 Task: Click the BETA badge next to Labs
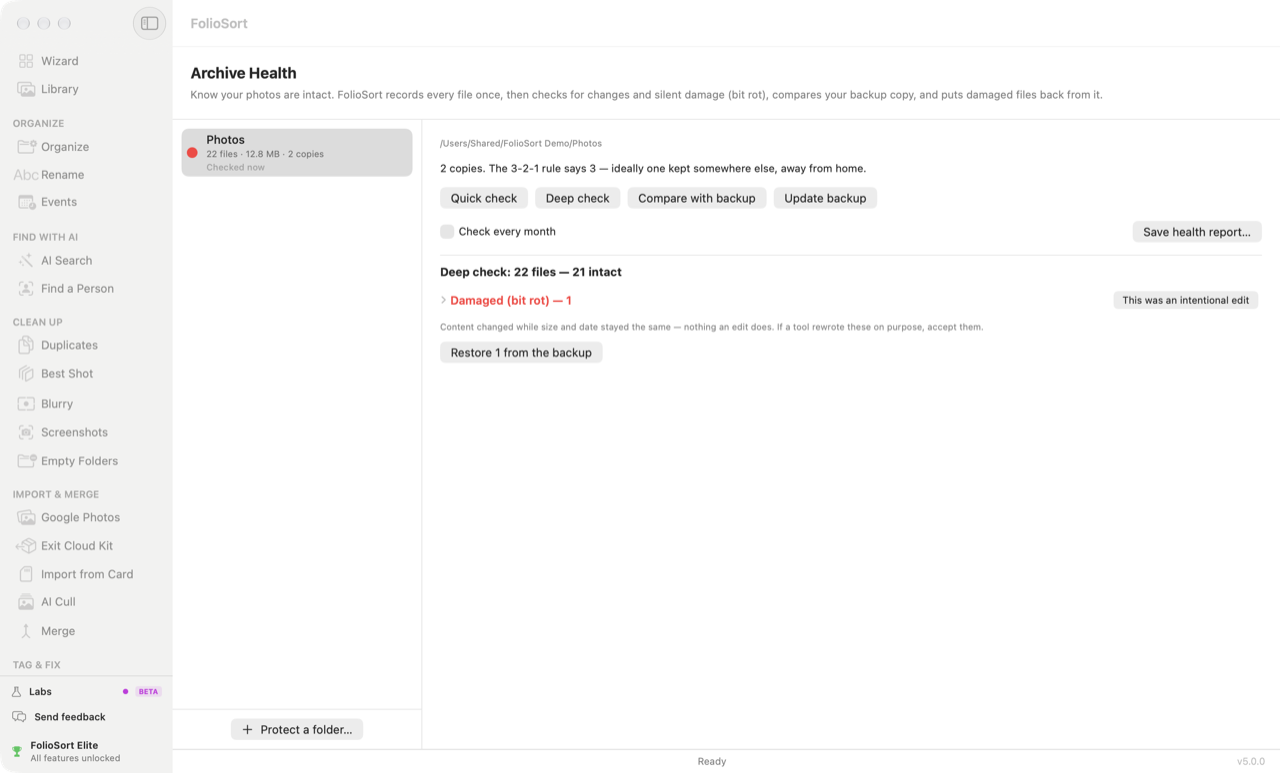click(148, 692)
